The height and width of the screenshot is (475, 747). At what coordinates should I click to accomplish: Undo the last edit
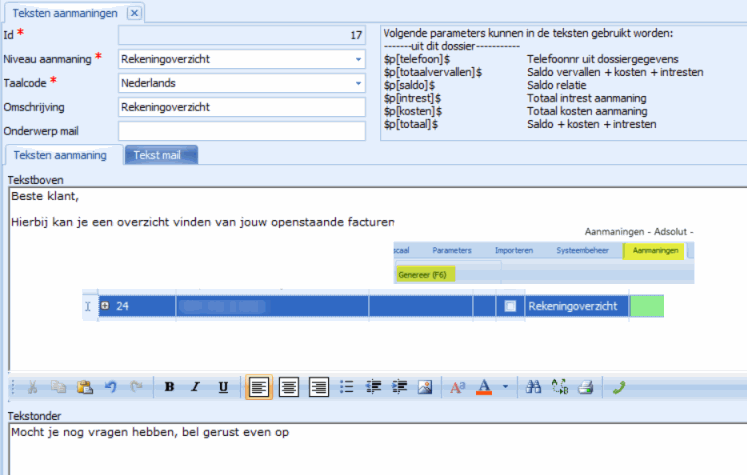[x=111, y=387]
